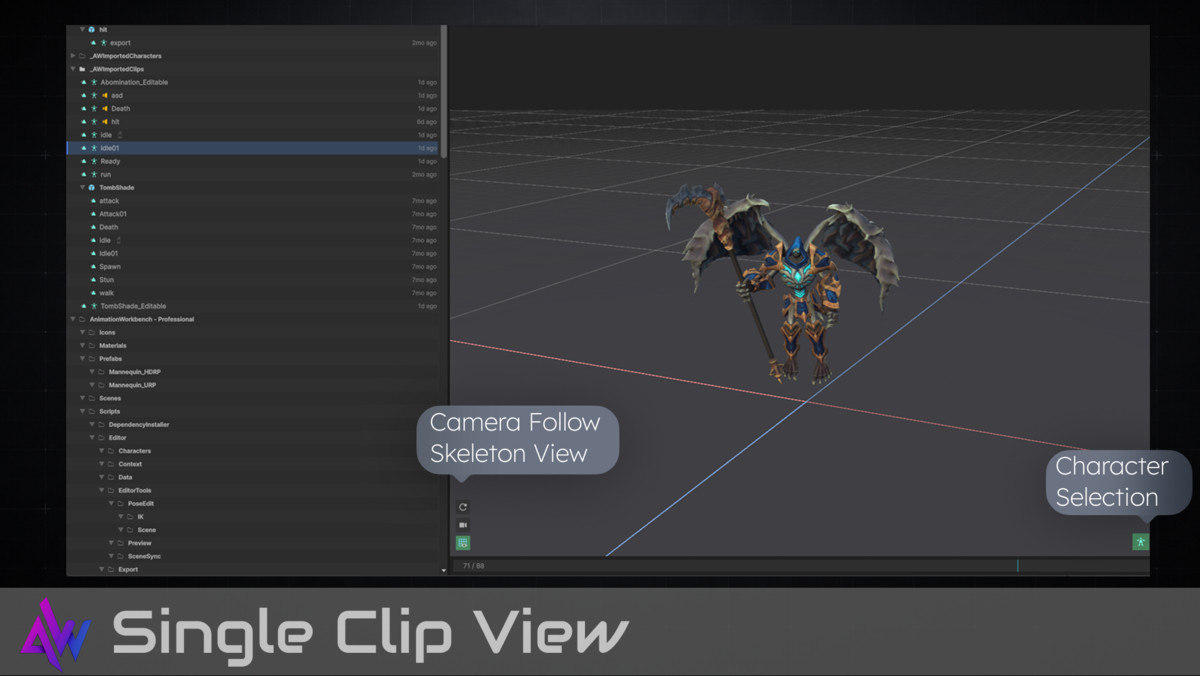The width and height of the screenshot is (1200, 676).
Task: Click the humanoid icon on export row
Action: (x=104, y=43)
